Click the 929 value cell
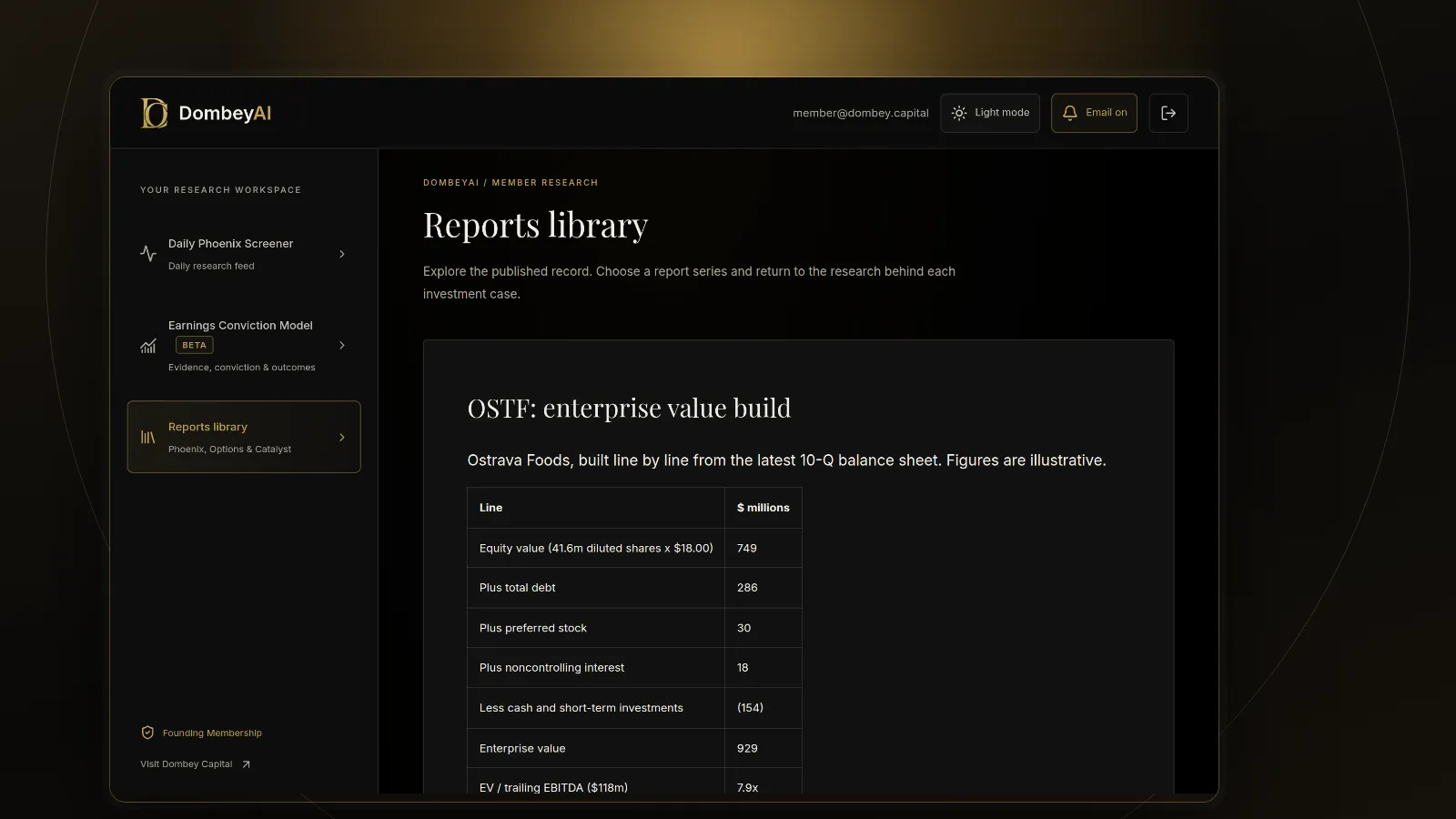This screenshot has height=819, width=1456. 763,748
